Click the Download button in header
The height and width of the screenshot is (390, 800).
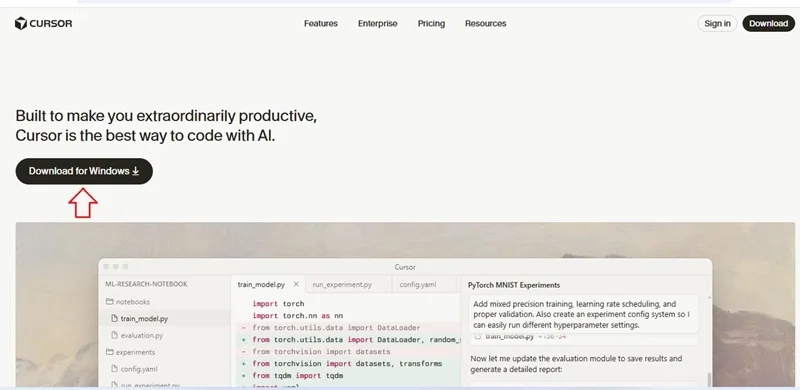(x=768, y=23)
